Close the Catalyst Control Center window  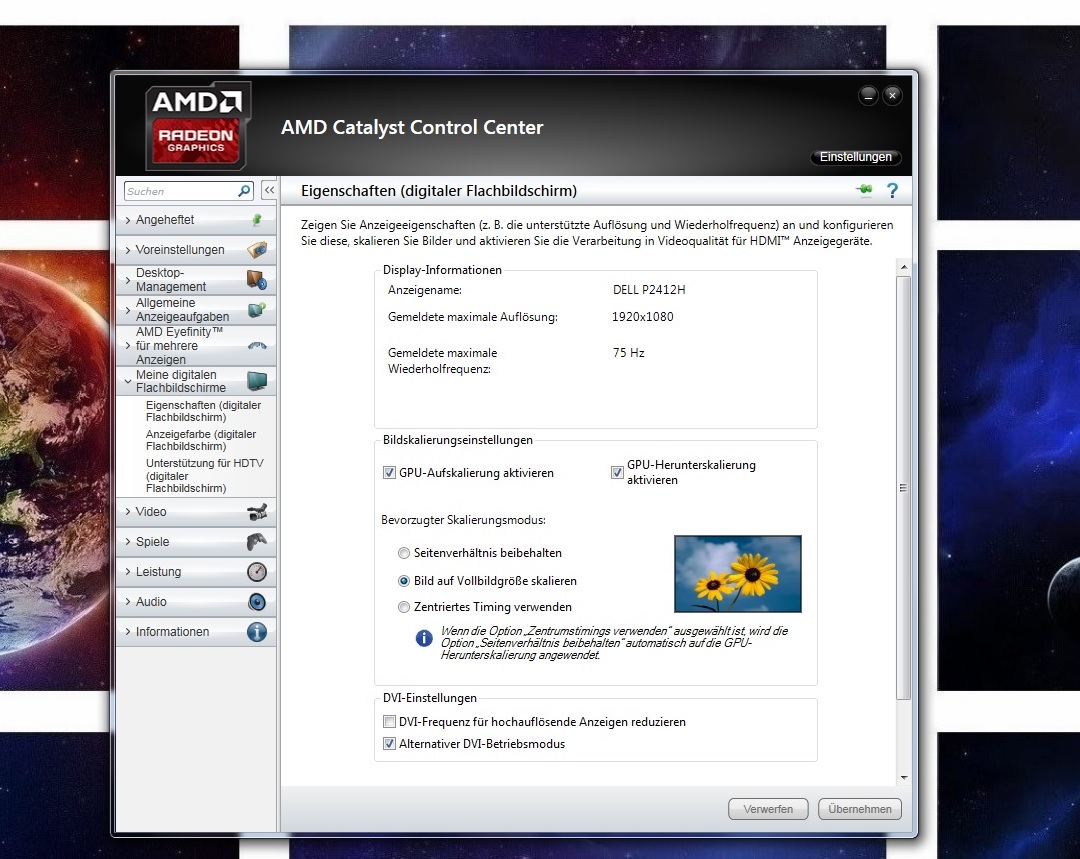(892, 95)
